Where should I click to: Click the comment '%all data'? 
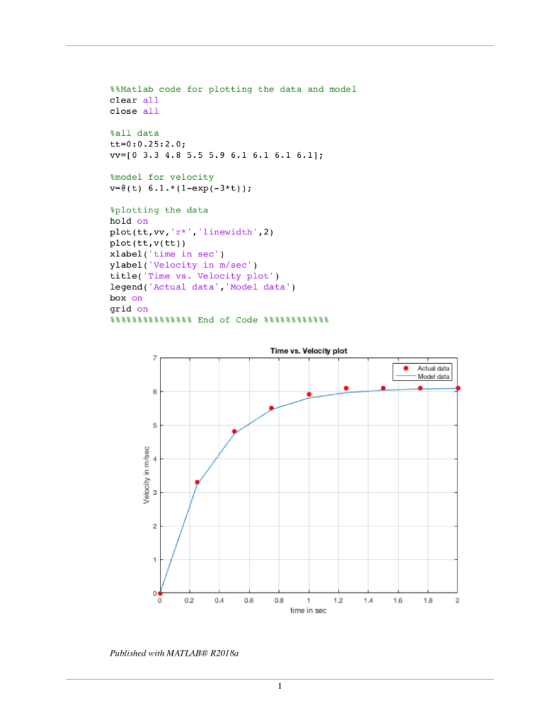[134, 133]
